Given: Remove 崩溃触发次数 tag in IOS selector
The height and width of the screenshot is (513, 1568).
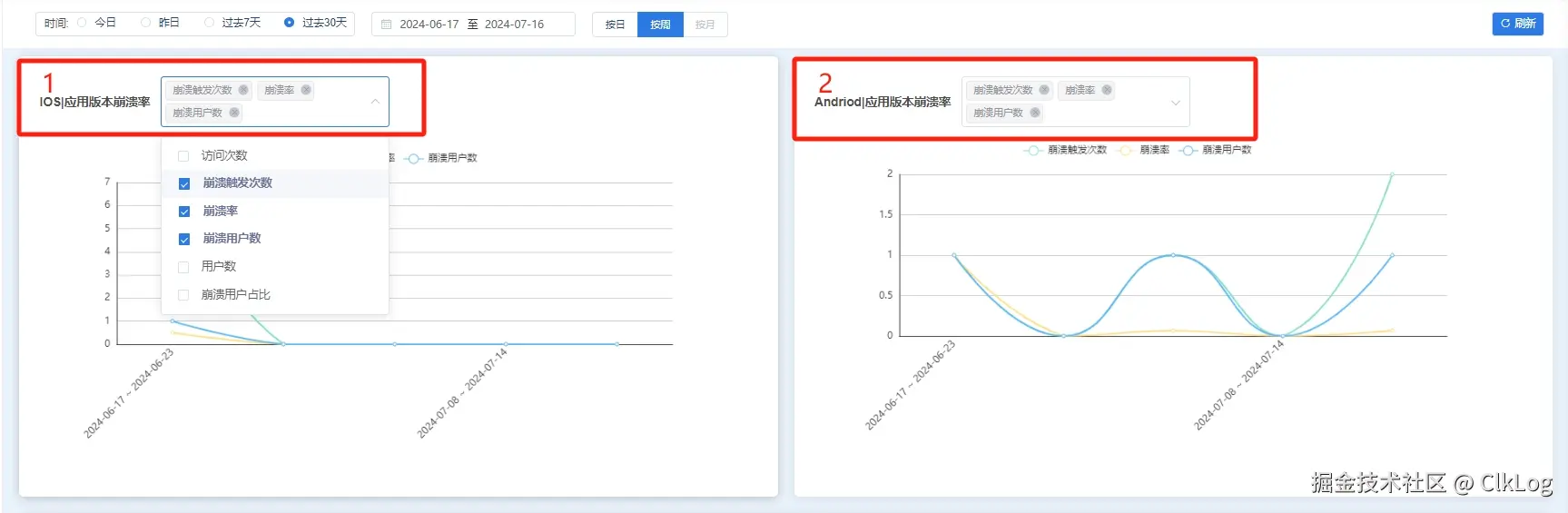Looking at the screenshot, I should tap(243, 90).
